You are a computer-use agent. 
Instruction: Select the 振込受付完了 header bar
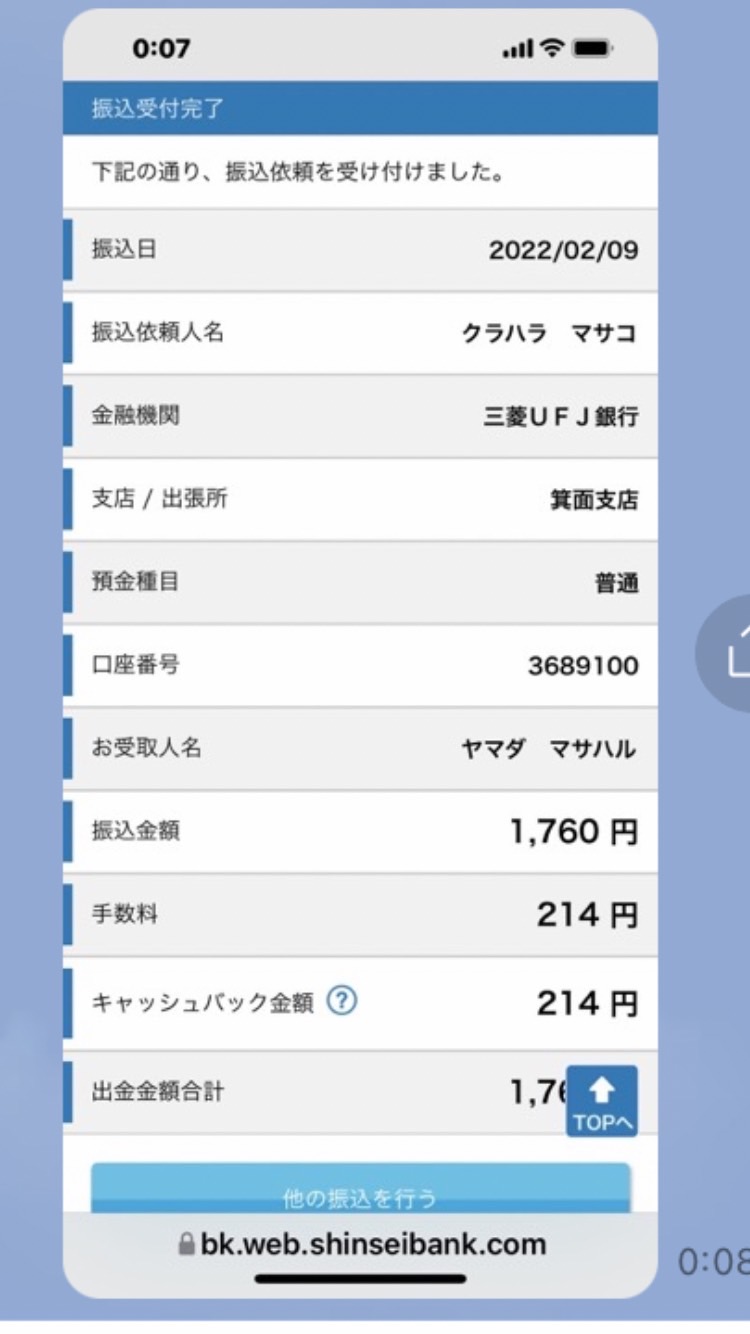pos(360,108)
